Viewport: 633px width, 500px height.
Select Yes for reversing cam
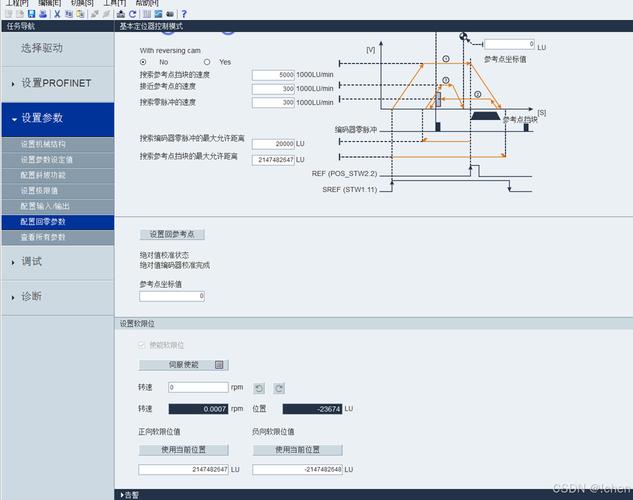(207, 62)
